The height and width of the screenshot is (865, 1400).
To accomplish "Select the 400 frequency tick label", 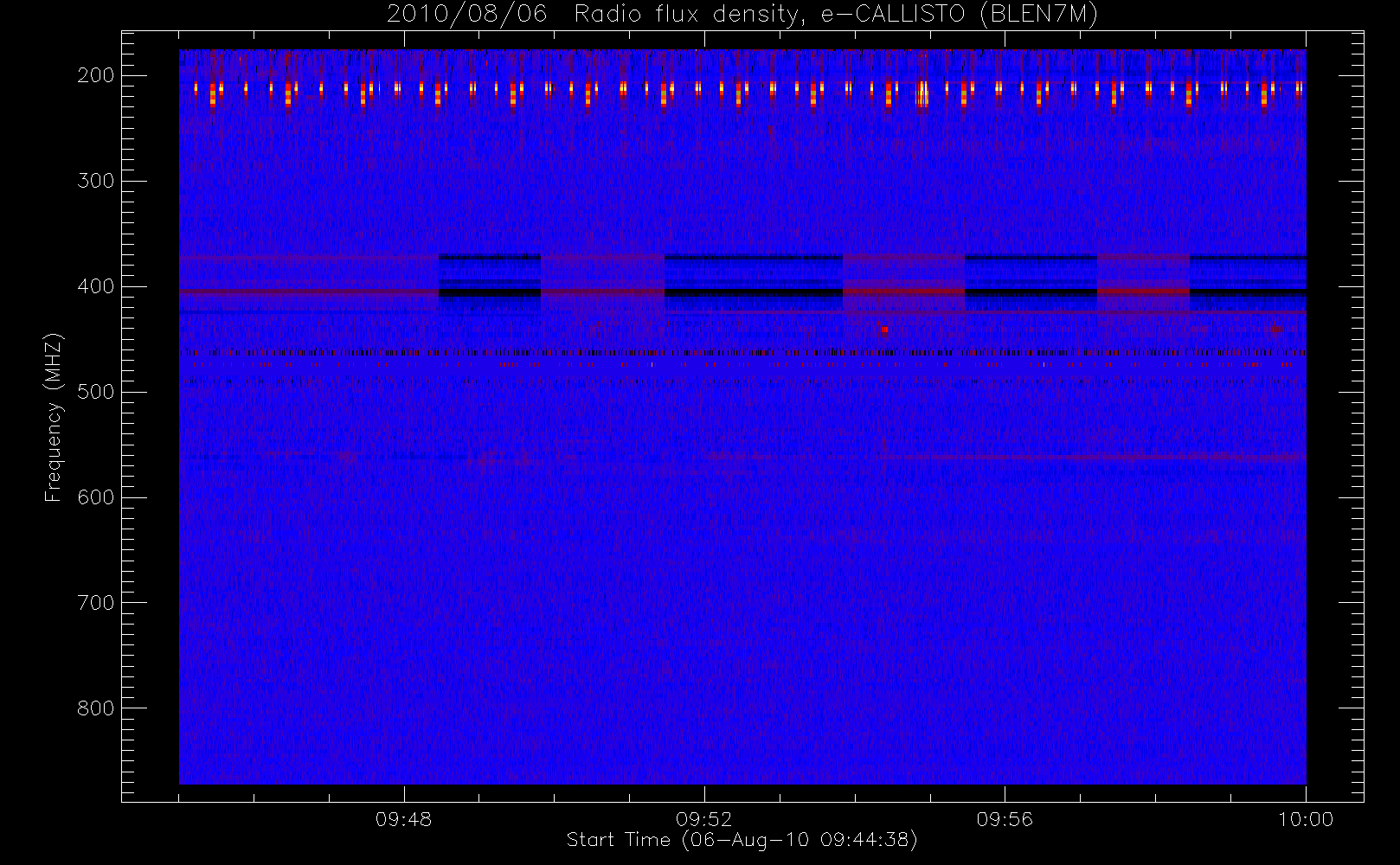I will [96, 286].
